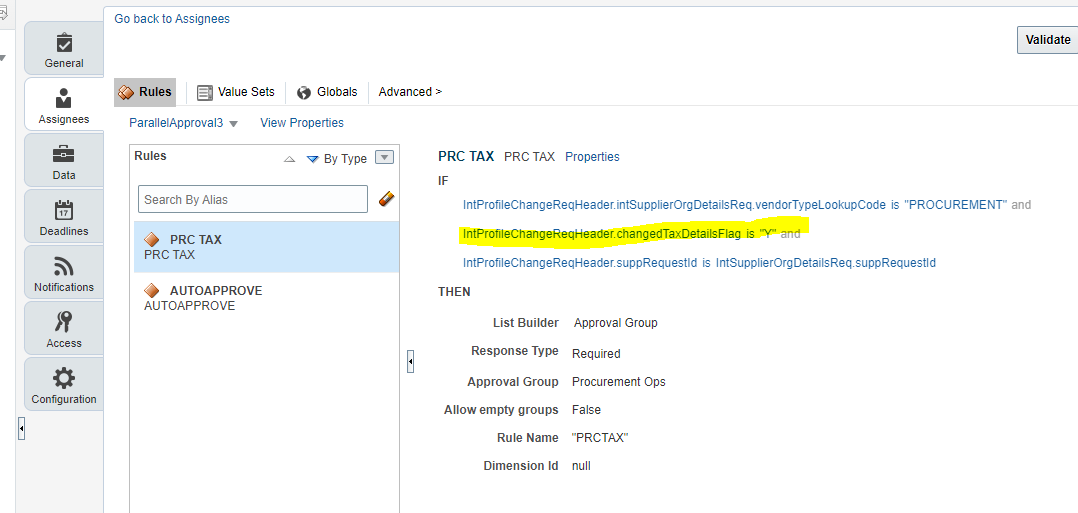This screenshot has height=513, width=1078.
Task: Click the Required response type value
Action: pos(596,353)
